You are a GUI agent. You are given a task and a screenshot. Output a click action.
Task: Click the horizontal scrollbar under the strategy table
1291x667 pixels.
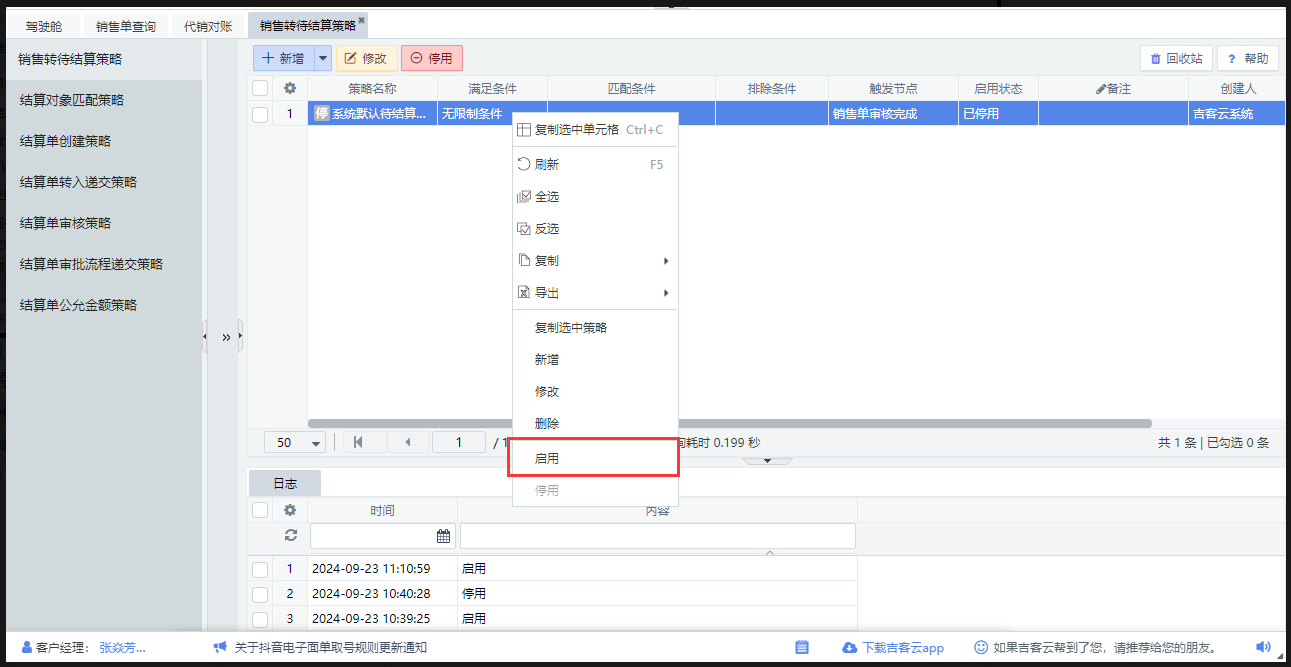pos(730,424)
